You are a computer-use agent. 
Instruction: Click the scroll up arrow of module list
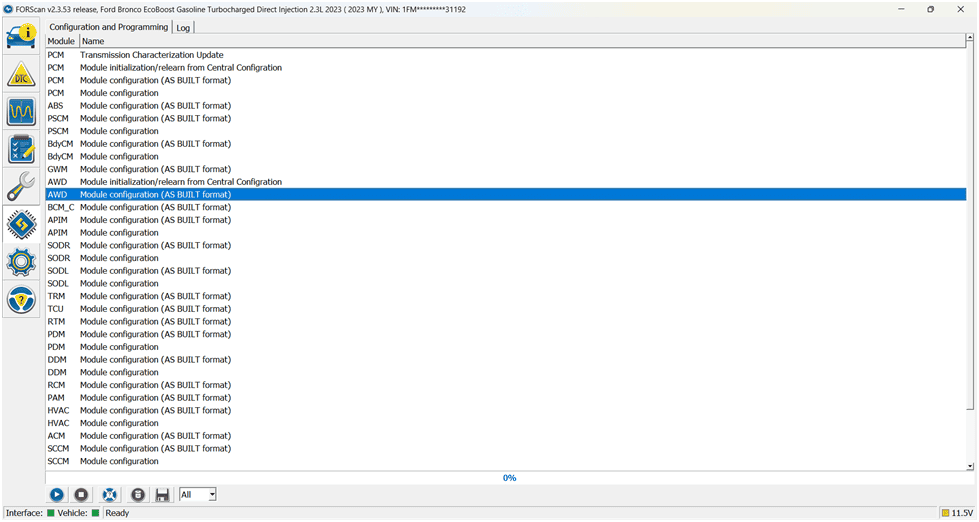(x=970, y=39)
